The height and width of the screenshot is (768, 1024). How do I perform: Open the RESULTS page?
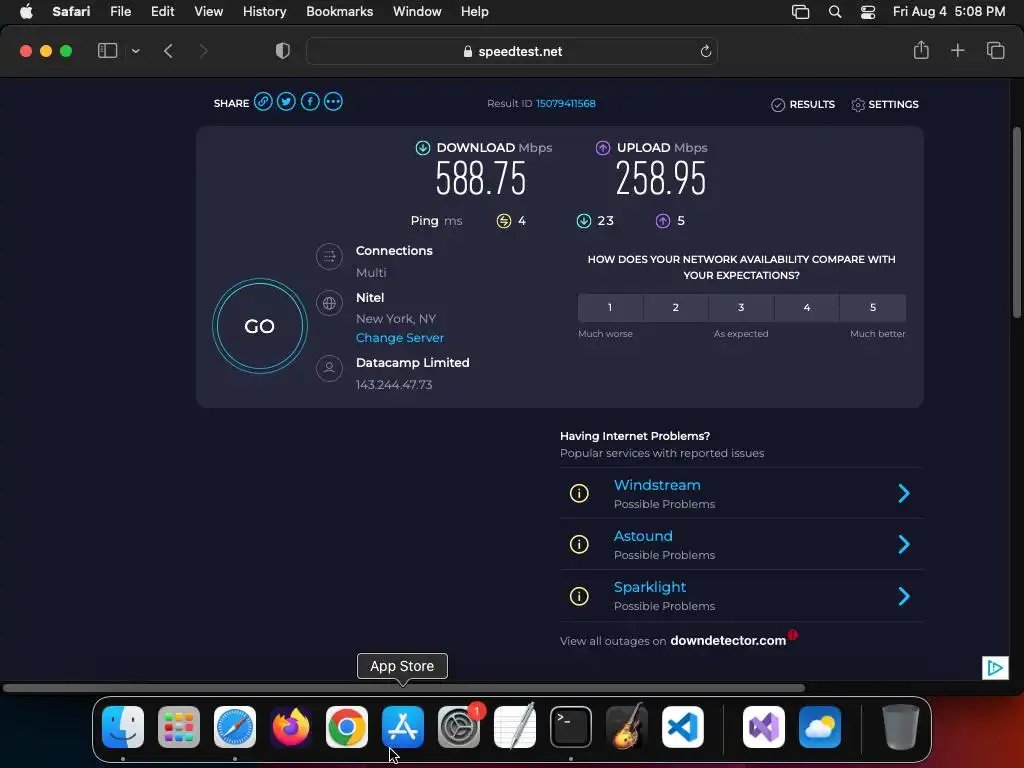803,104
